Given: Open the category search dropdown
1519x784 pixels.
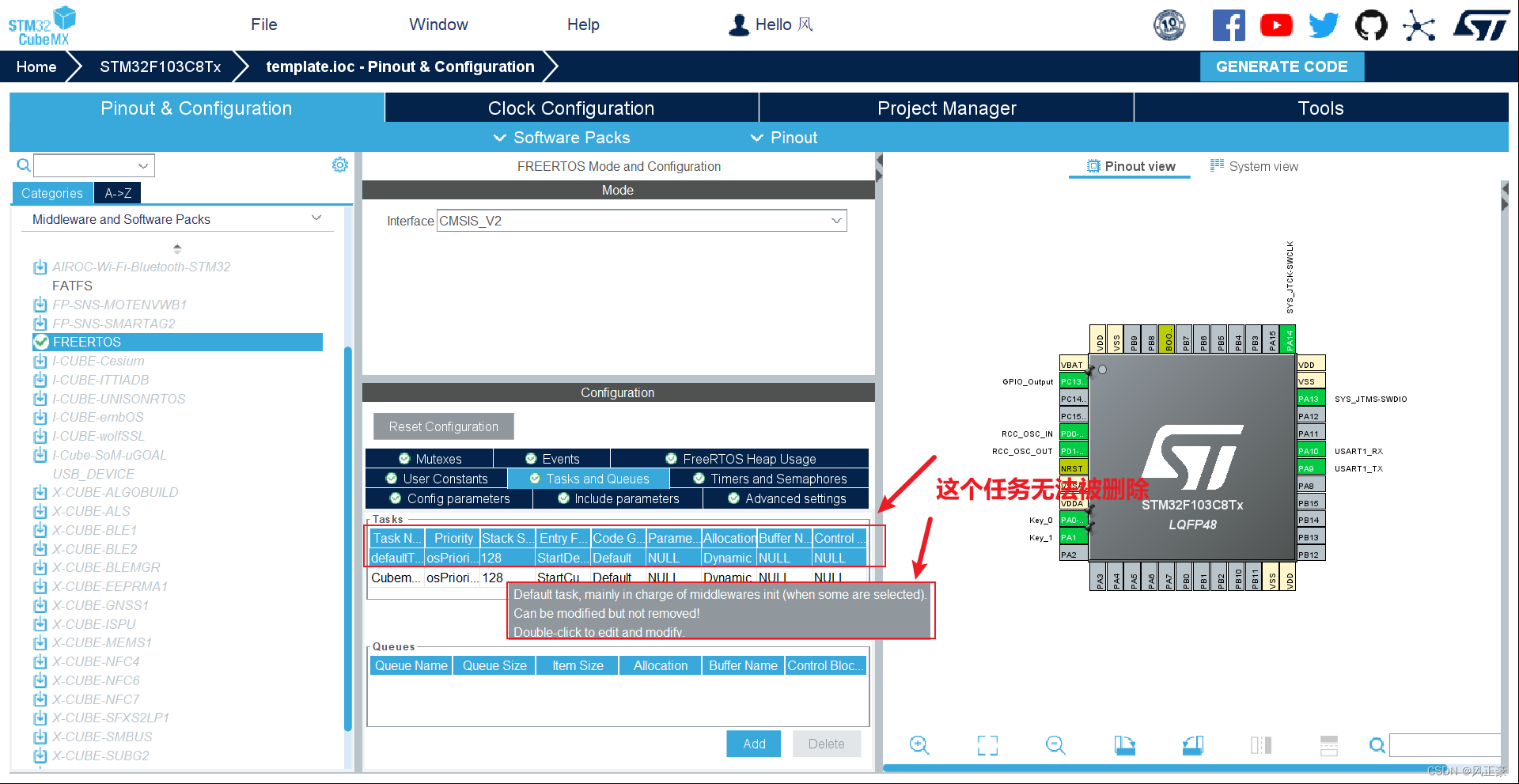Looking at the screenshot, I should tap(143, 166).
